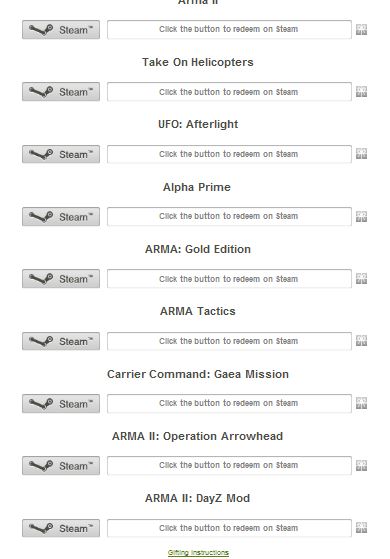
Task: Click Steam button under Alpha Prime
Action: [x=61, y=216]
